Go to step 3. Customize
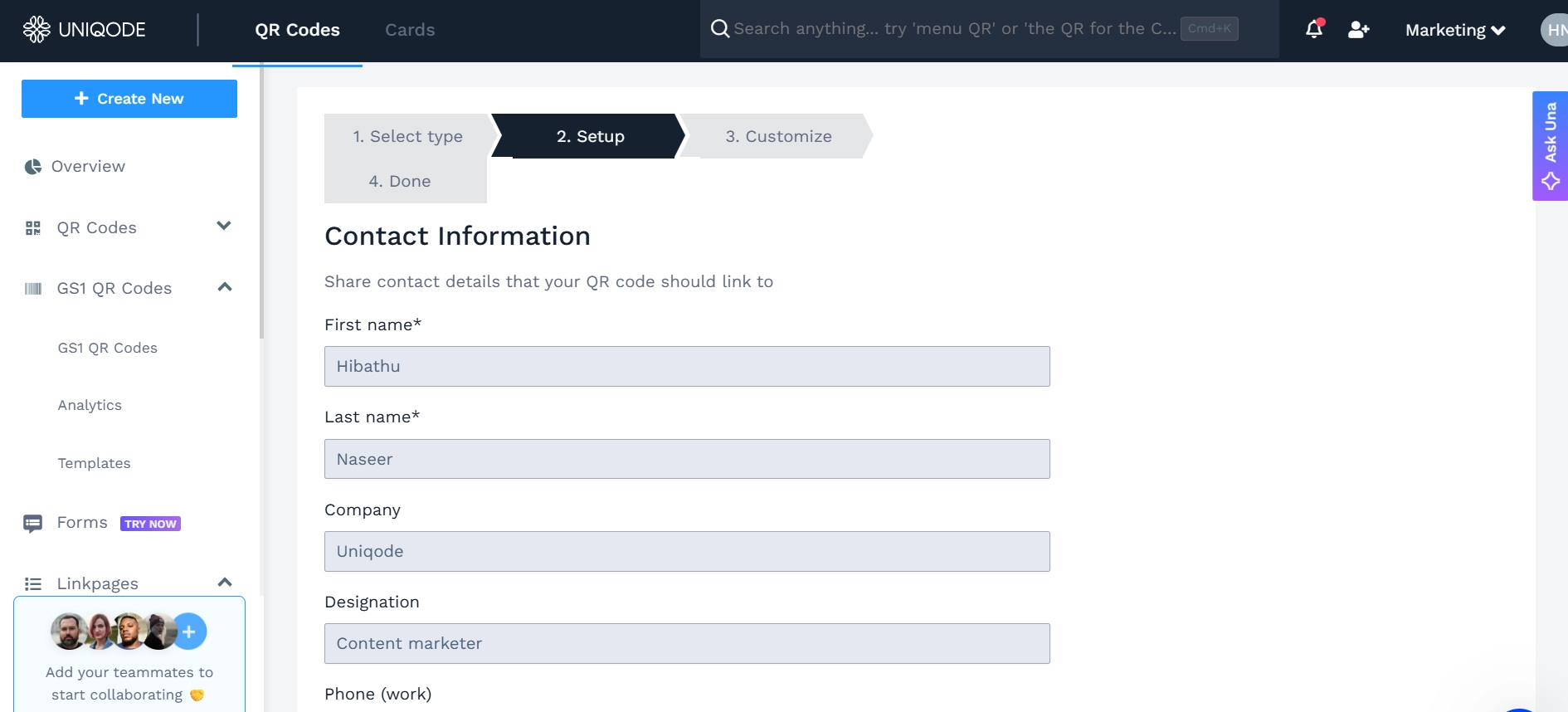 778,136
